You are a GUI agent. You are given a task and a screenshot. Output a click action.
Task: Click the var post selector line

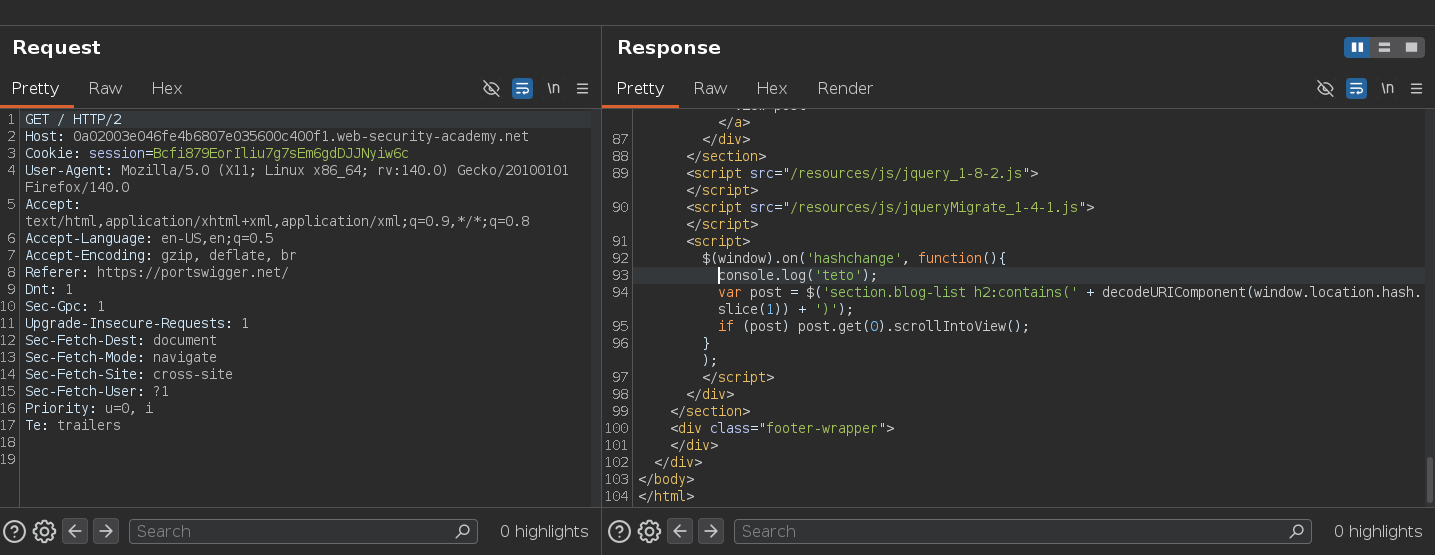(x=1069, y=301)
